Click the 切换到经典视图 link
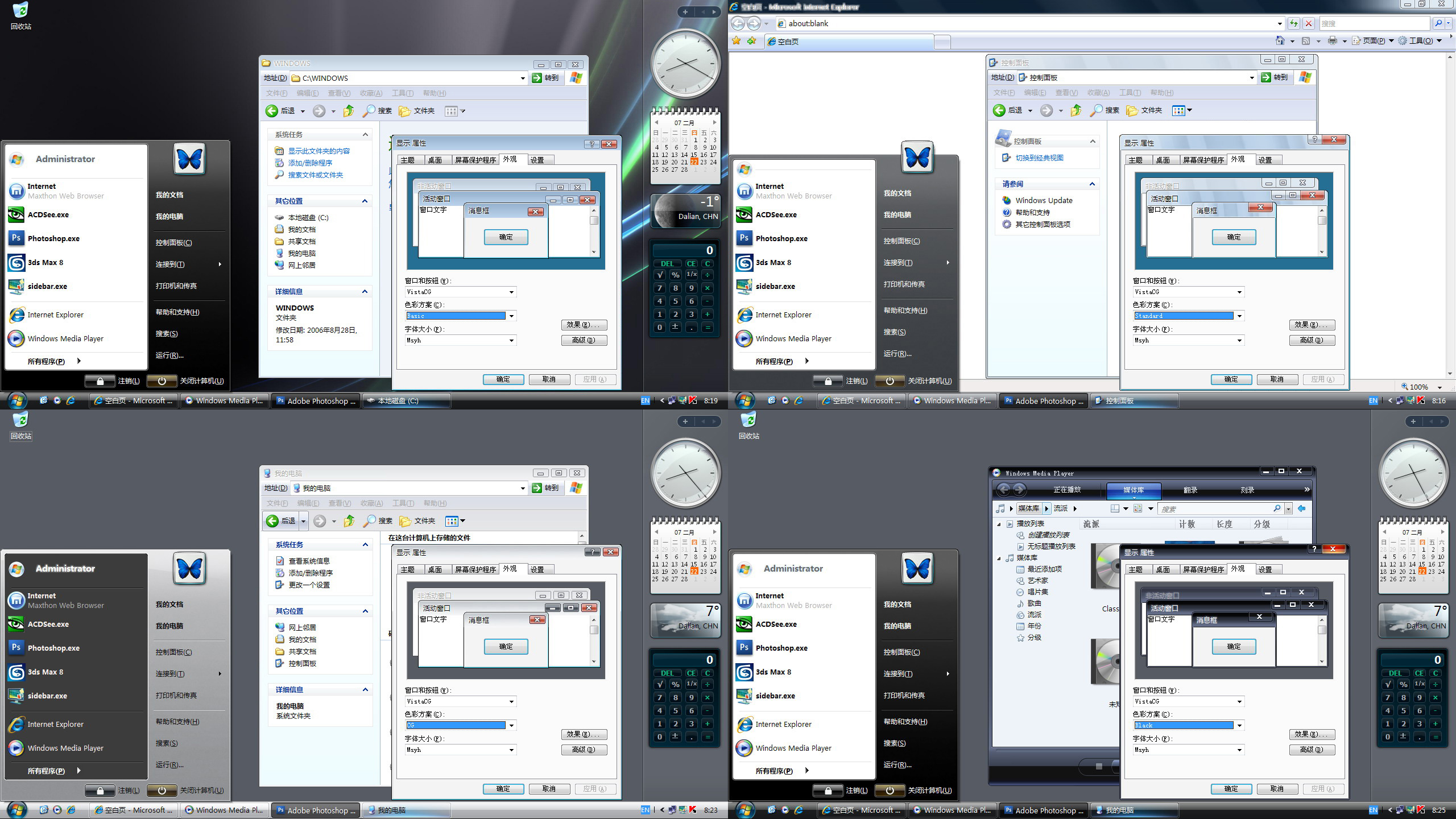The height and width of the screenshot is (819, 1456). [x=1039, y=158]
